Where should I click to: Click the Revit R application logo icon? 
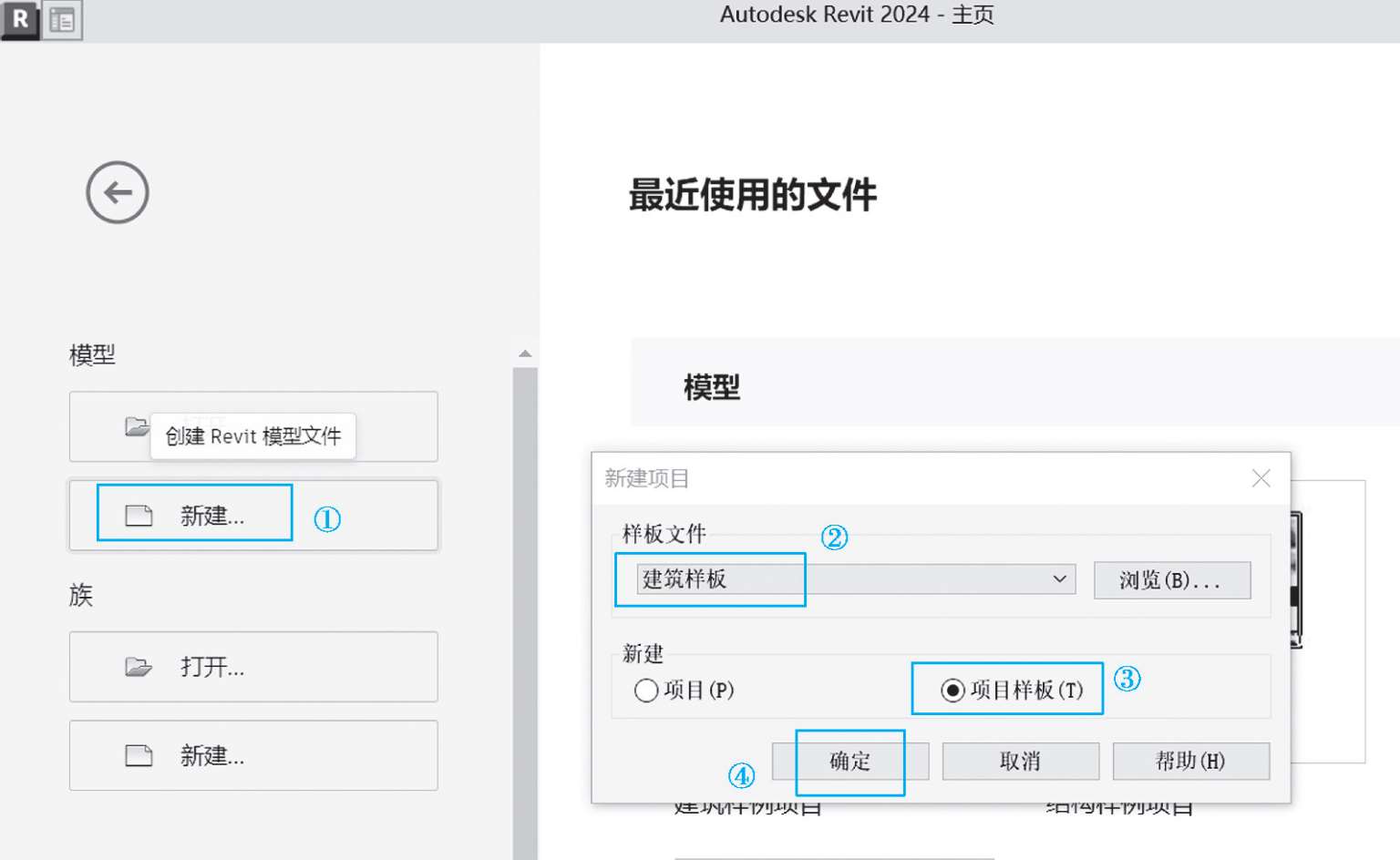coord(20,19)
